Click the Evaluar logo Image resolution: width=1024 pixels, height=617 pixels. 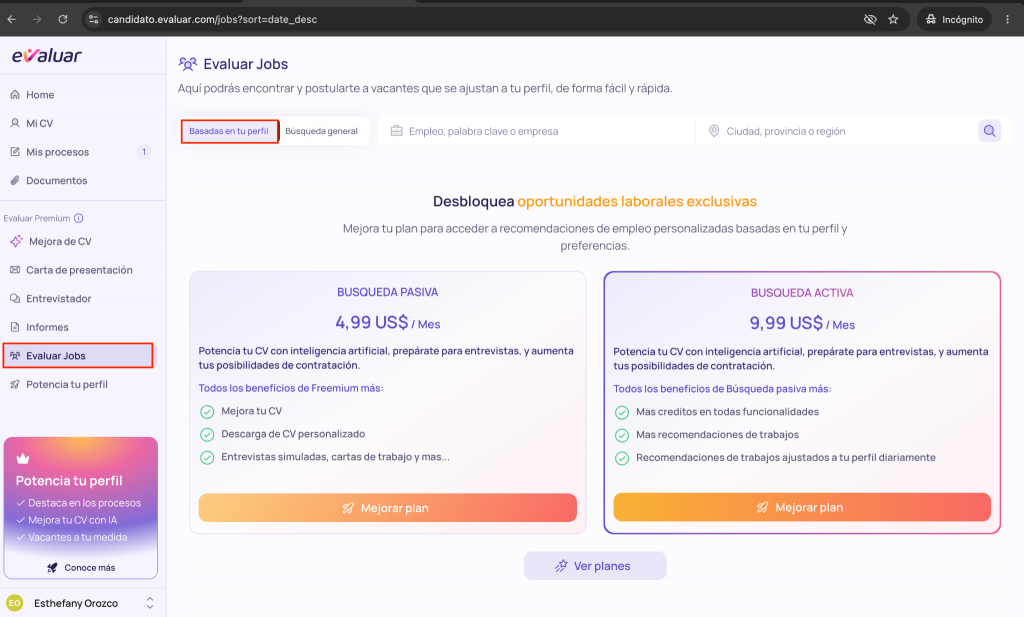pos(47,55)
